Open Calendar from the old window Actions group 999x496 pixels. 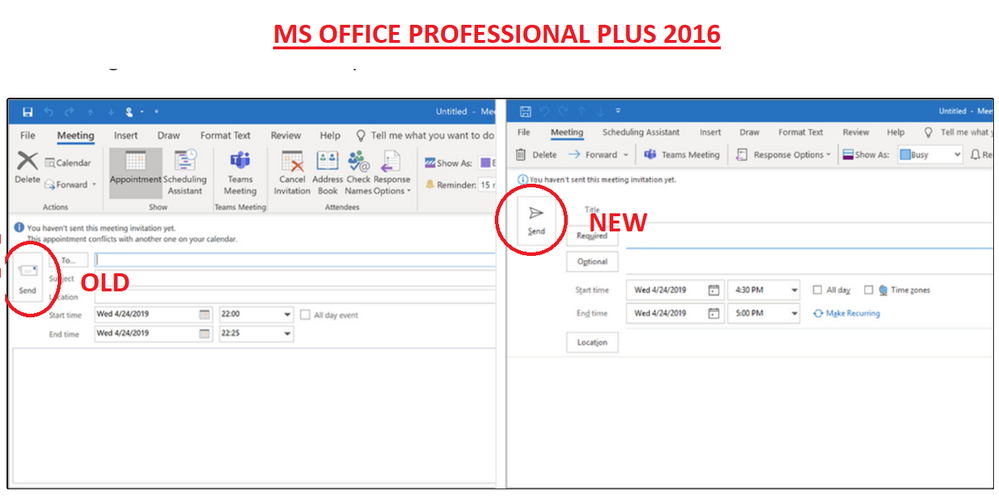pyautogui.click(x=68, y=163)
